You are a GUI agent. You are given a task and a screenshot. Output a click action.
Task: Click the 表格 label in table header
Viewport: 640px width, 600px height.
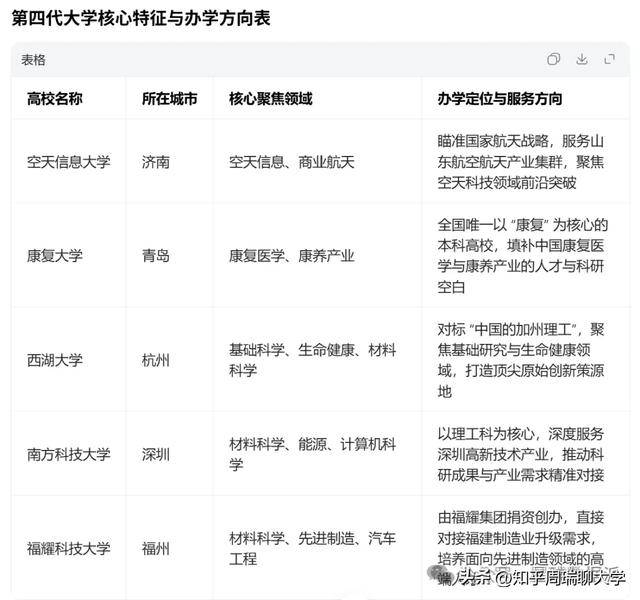34,60
